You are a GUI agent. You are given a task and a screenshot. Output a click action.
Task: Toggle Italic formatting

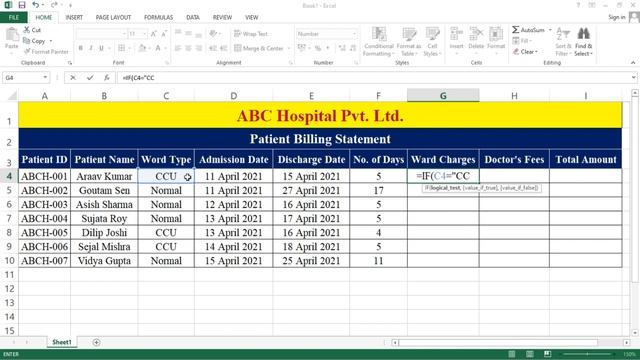(x=91, y=48)
